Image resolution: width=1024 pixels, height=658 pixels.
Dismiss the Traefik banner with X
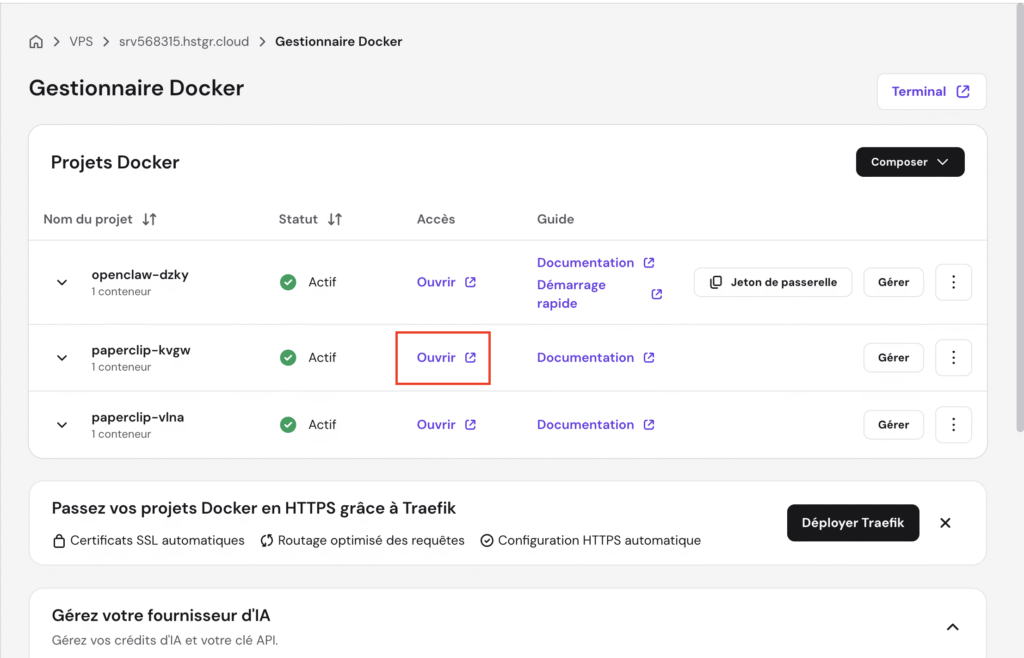coord(945,523)
